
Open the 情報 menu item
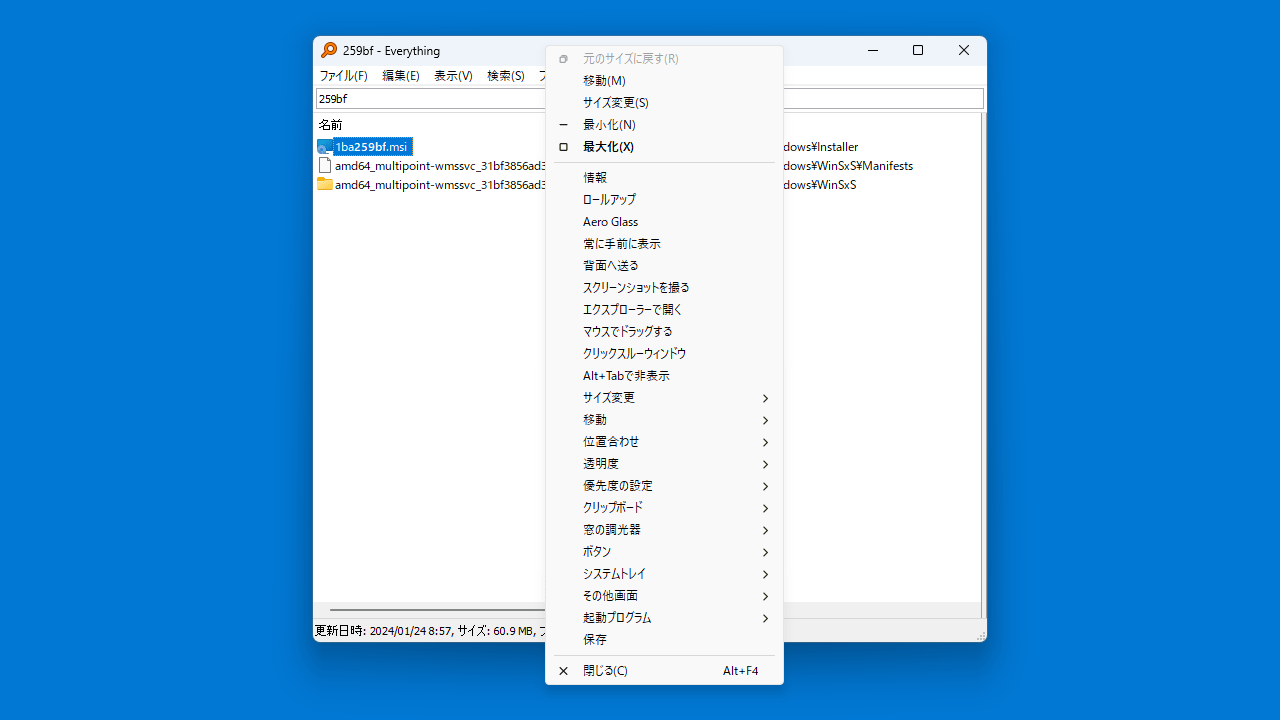point(664,178)
